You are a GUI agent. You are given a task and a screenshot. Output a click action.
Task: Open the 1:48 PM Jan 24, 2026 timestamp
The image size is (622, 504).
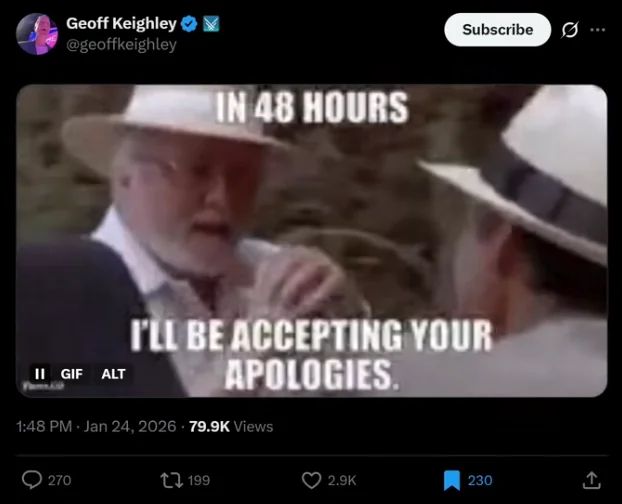click(96, 426)
